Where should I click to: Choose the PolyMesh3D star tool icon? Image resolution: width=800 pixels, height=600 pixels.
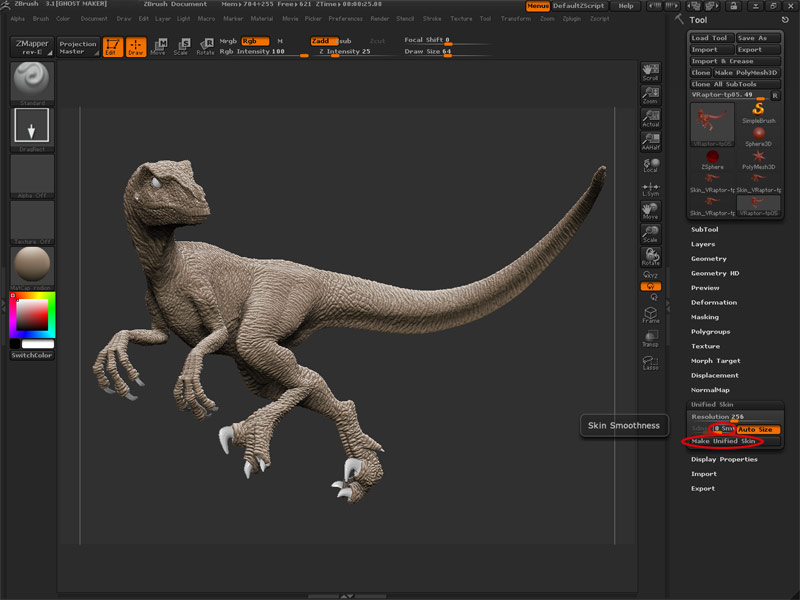pos(758,158)
